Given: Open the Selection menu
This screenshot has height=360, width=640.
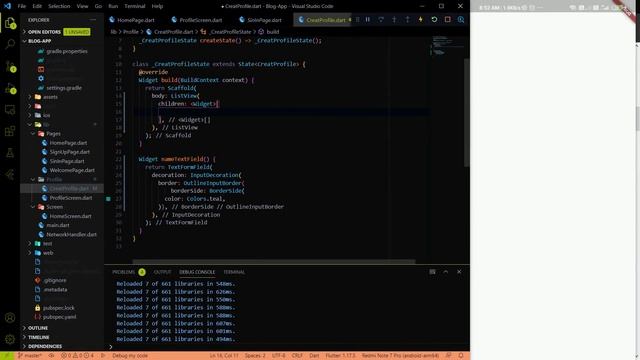Looking at the screenshot, I should tap(59, 6).
